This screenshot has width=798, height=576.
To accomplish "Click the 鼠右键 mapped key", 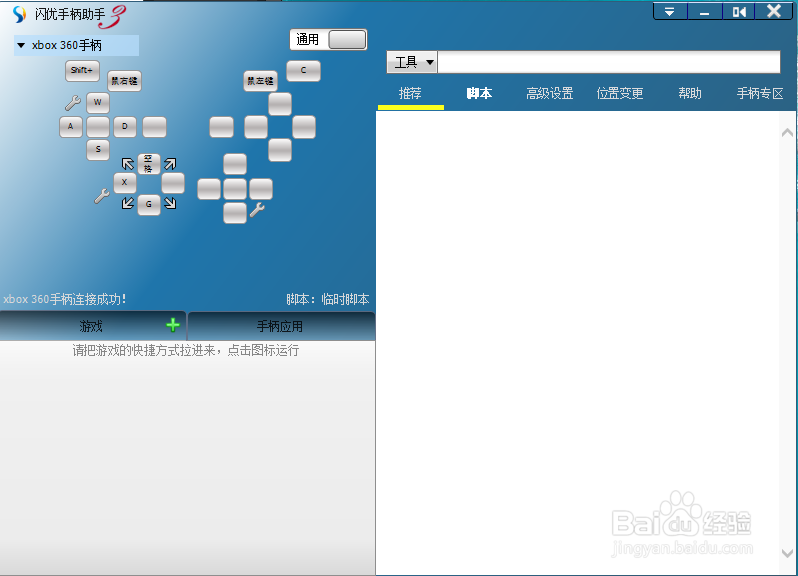I will coord(124,81).
